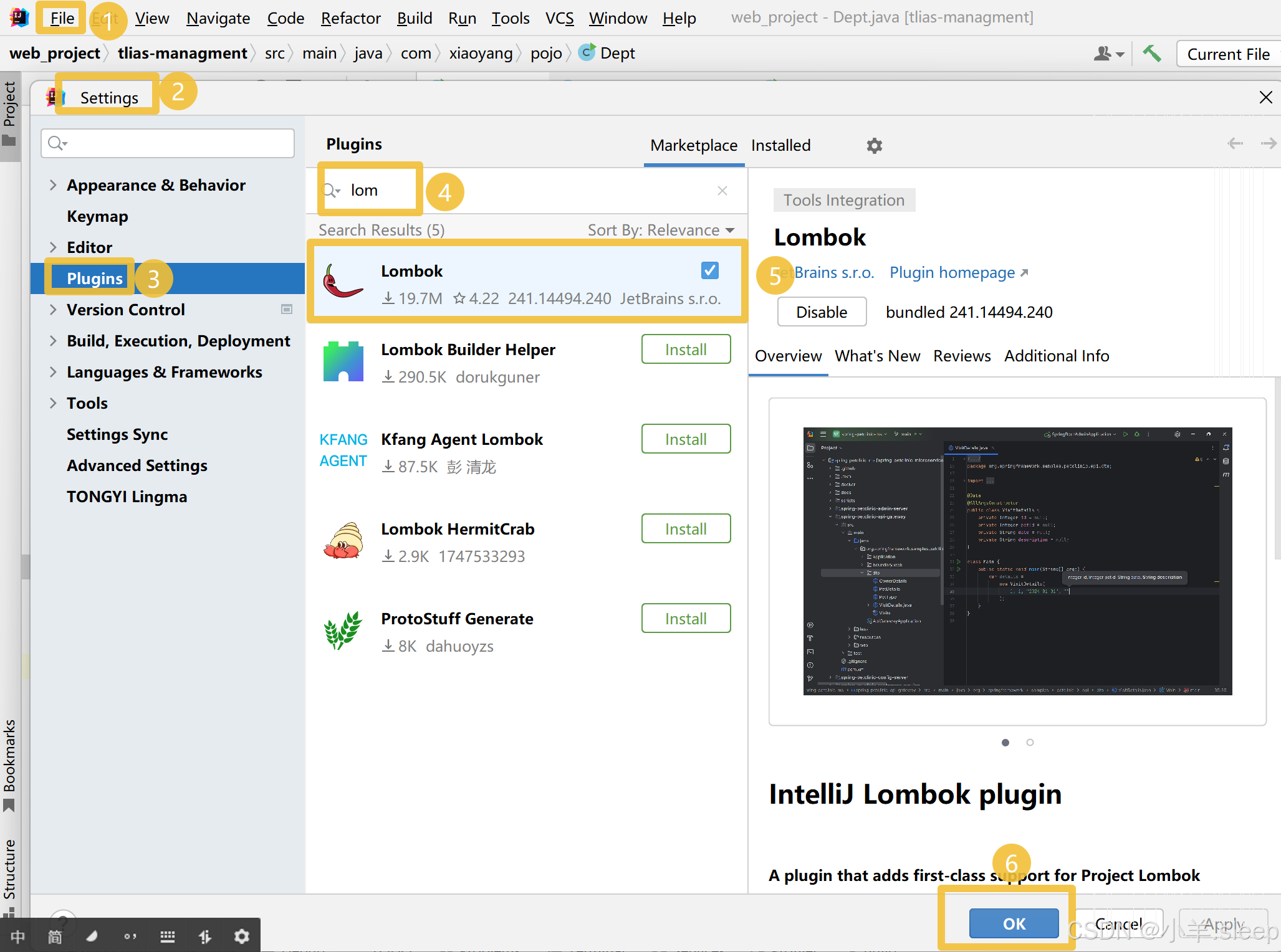Click the ProtoStuff Generate plugin icon
The width and height of the screenshot is (1281, 952).
342,631
